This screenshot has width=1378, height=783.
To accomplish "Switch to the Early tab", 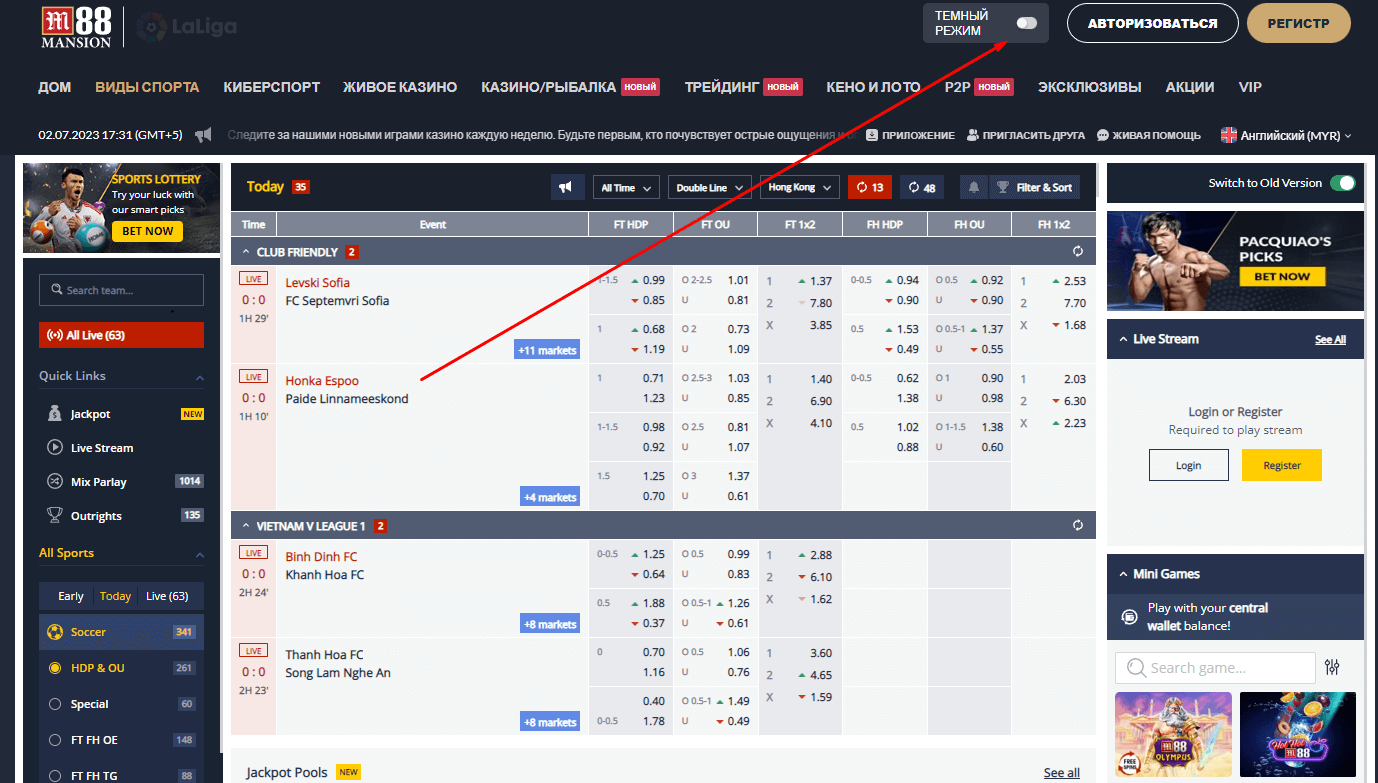I will point(71,596).
